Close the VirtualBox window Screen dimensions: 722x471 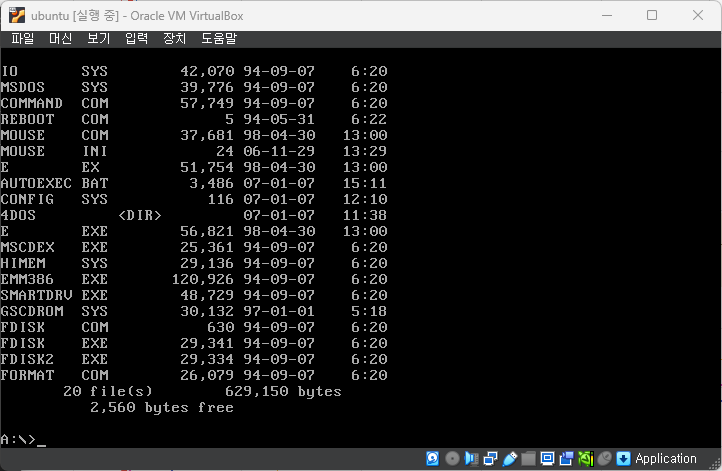point(698,15)
